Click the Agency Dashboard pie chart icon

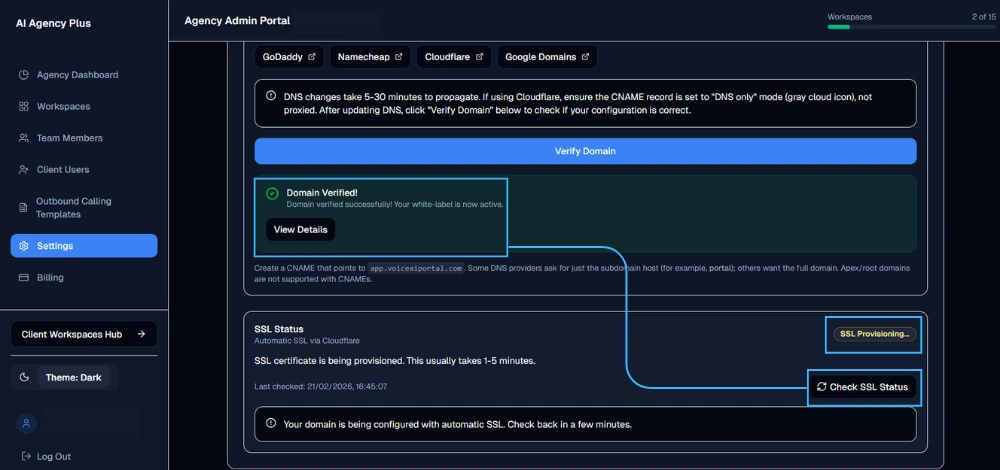click(x=24, y=75)
